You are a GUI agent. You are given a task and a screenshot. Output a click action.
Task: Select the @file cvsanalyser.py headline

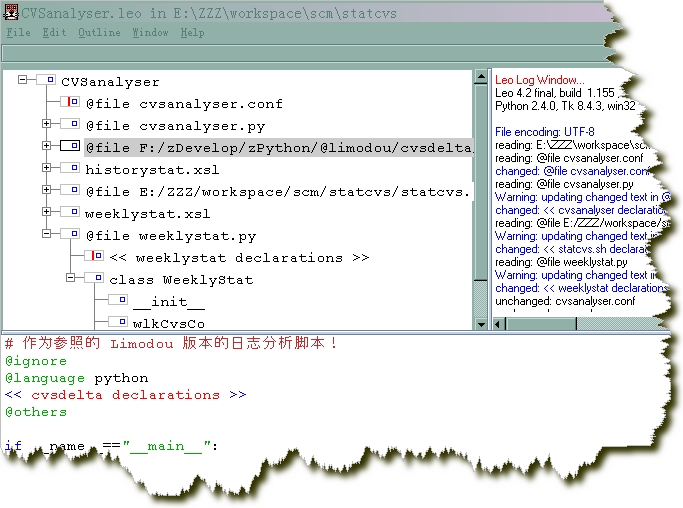pyautogui.click(x=176, y=126)
